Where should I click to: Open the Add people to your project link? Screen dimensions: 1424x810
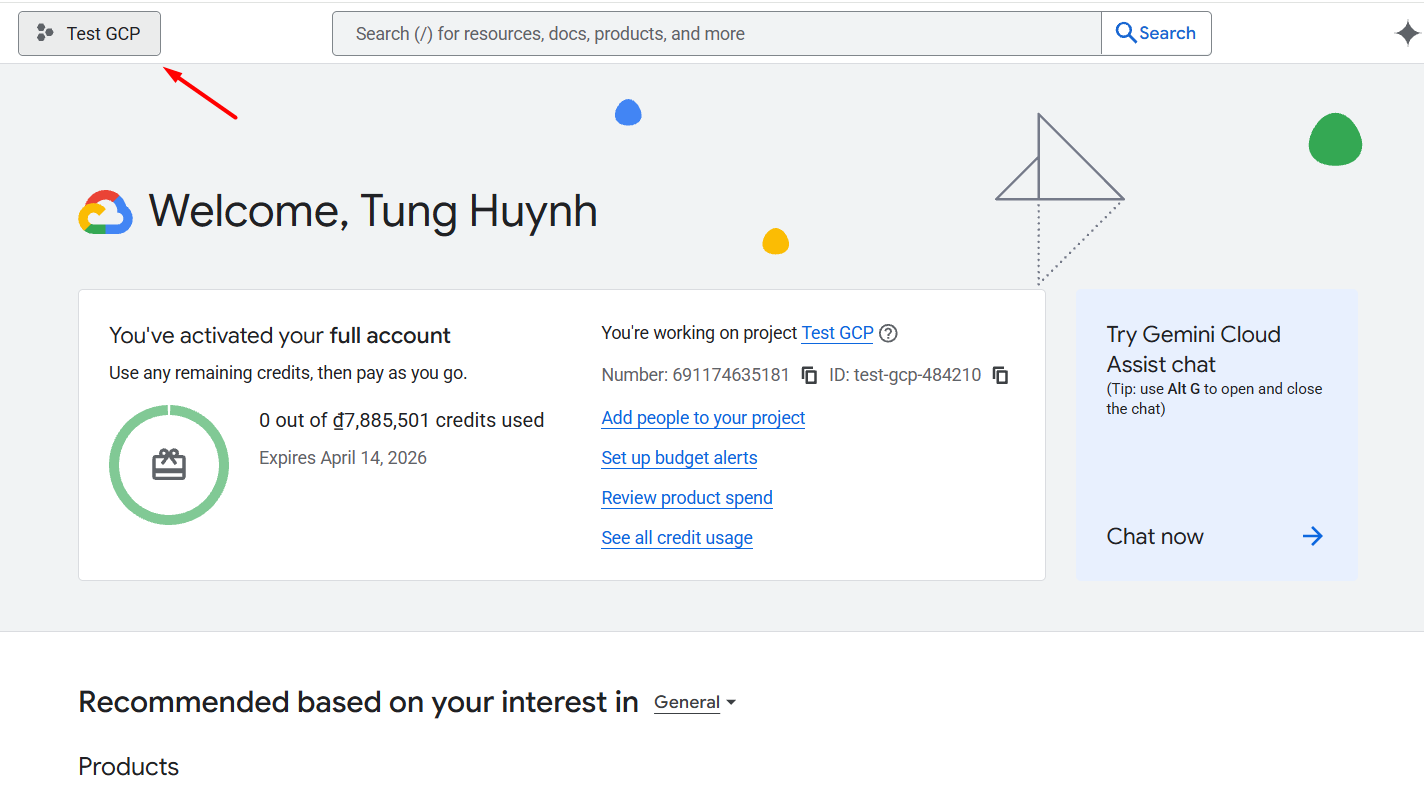[x=703, y=418]
